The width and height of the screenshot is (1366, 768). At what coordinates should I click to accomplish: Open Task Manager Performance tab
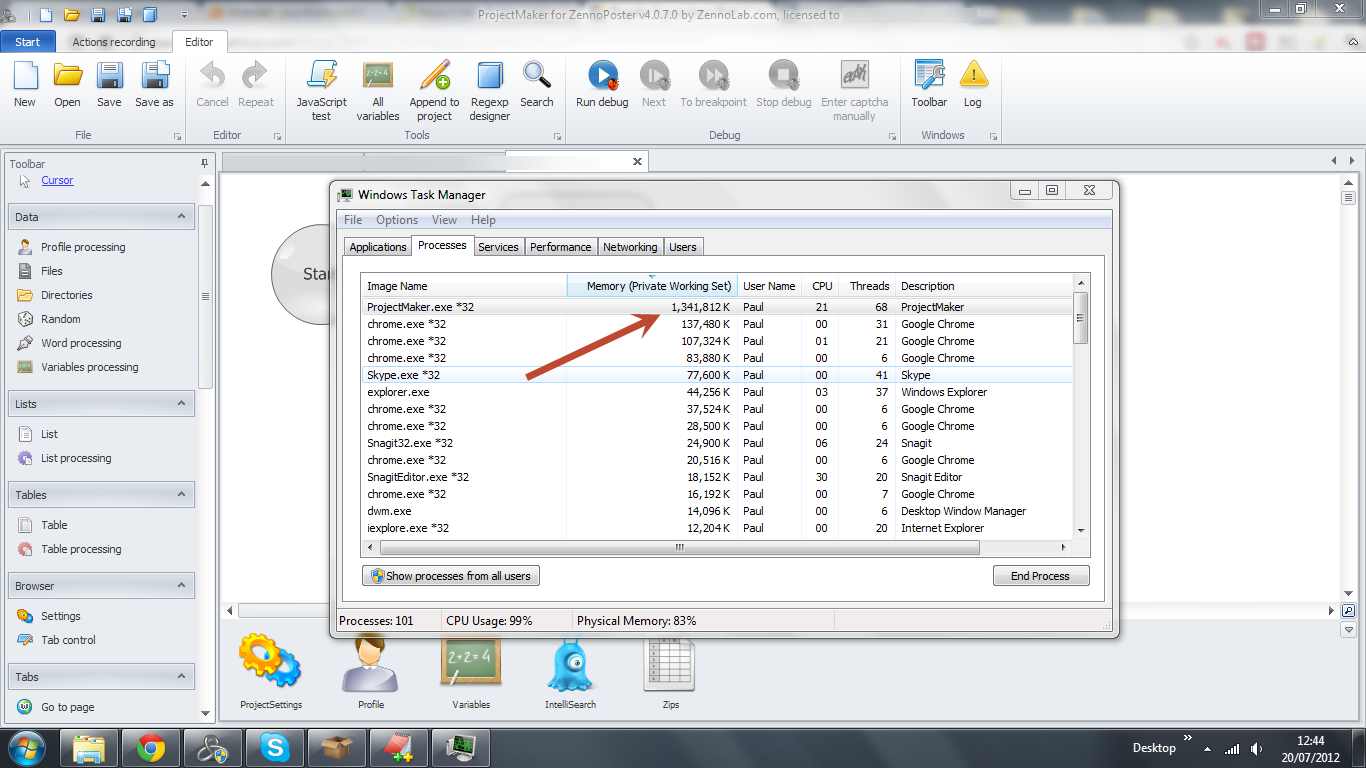pyautogui.click(x=560, y=247)
